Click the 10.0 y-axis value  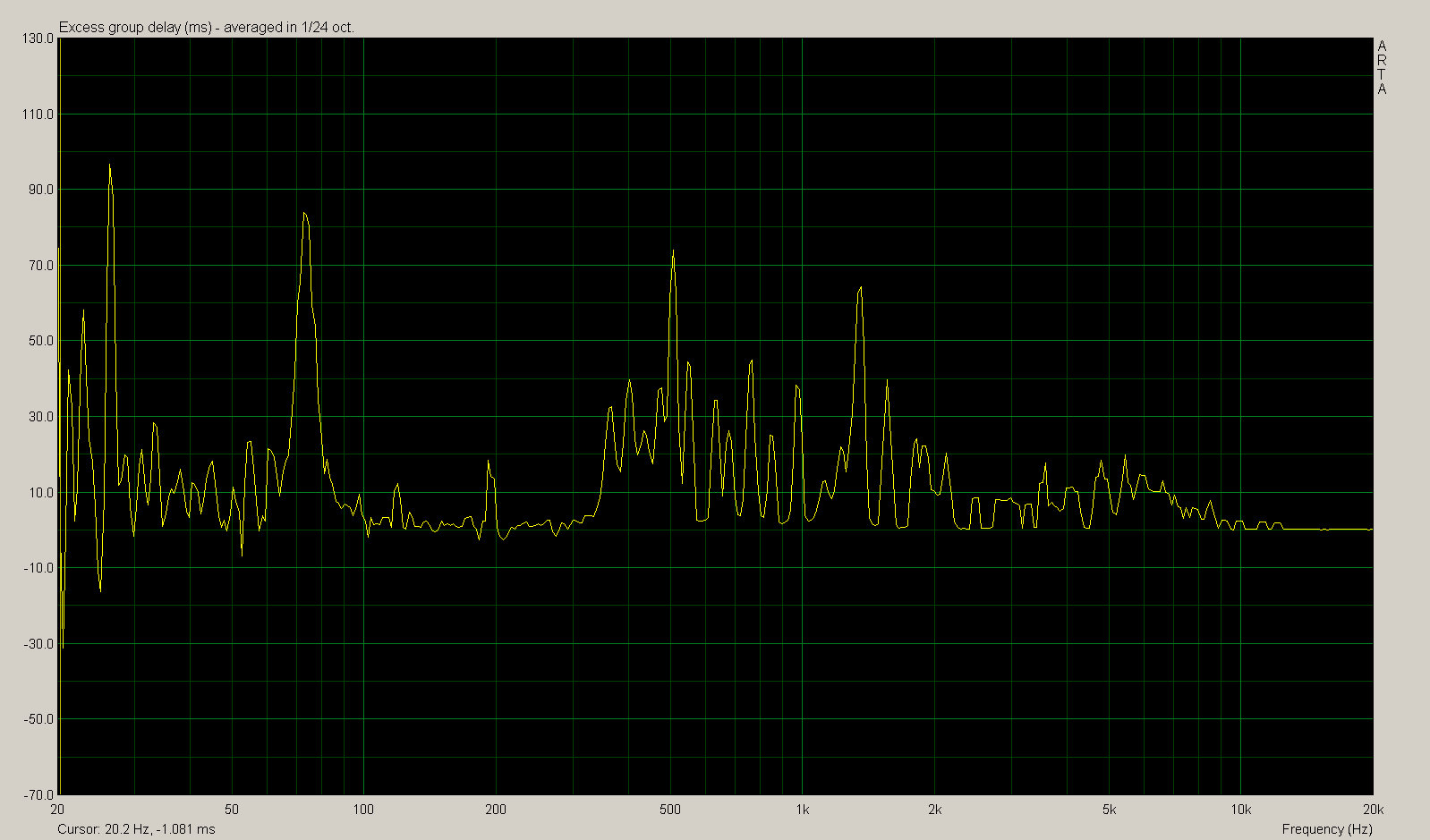point(42,492)
